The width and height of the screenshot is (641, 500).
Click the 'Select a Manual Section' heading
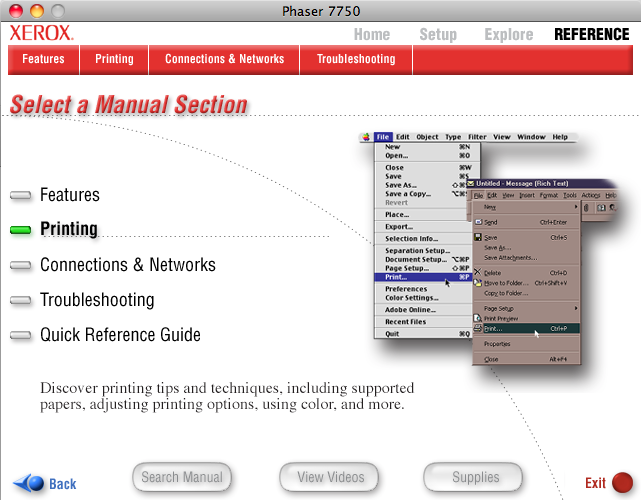pyautogui.click(x=129, y=105)
